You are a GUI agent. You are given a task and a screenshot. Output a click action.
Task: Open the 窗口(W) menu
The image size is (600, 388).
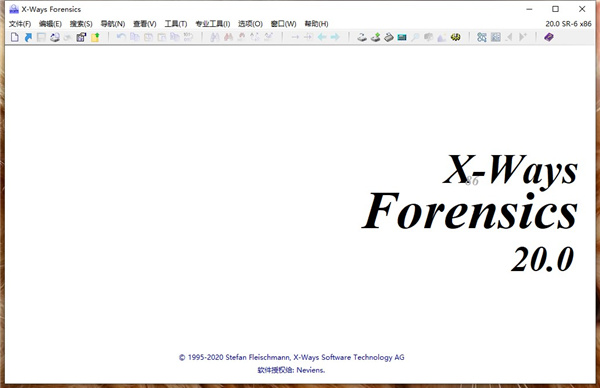(284, 24)
